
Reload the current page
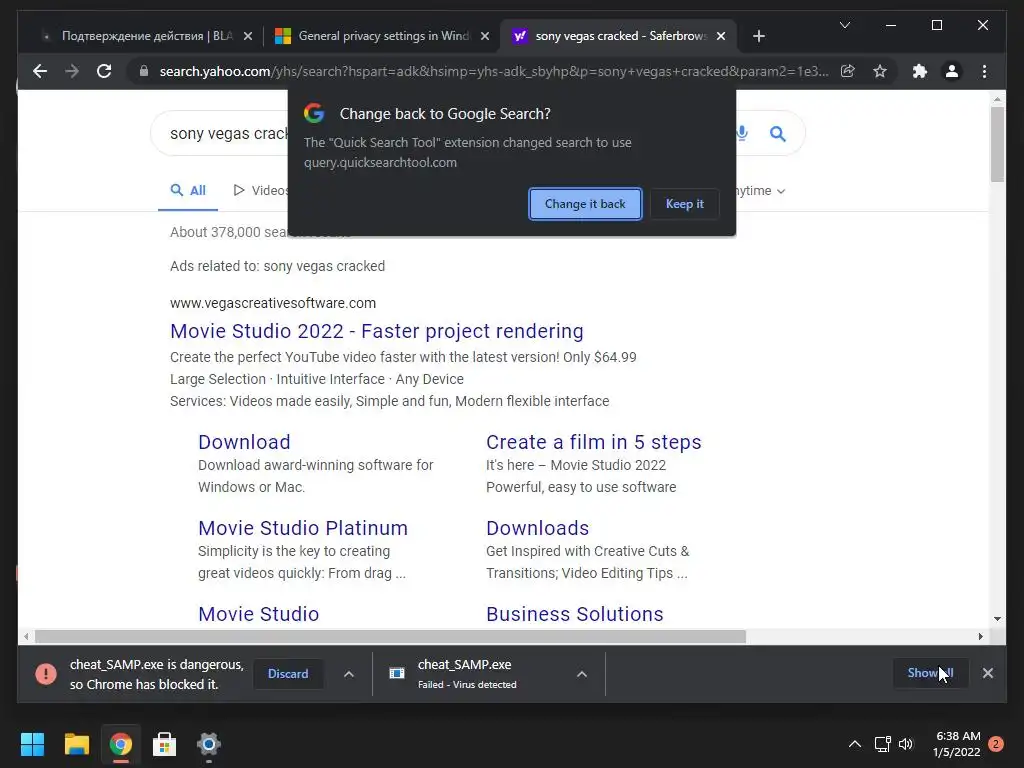click(x=104, y=71)
